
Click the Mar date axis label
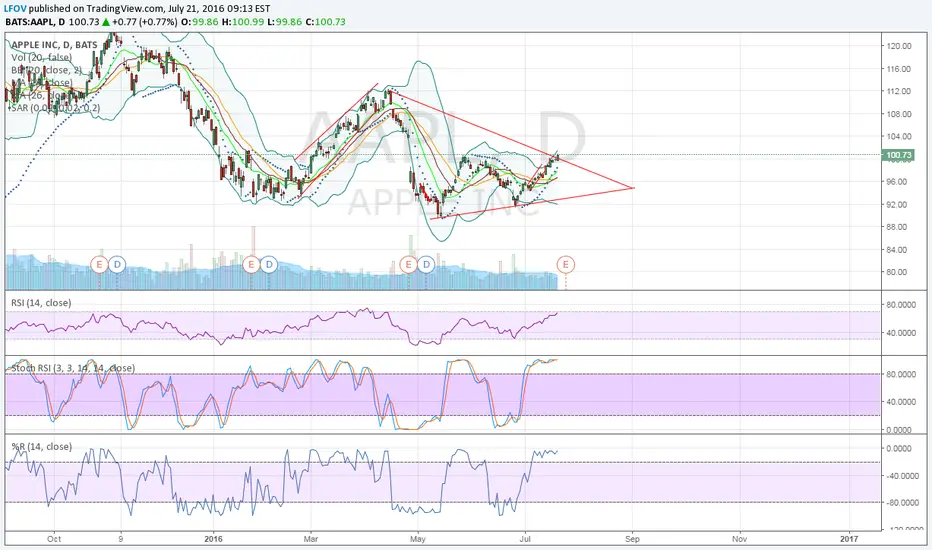pos(311,539)
